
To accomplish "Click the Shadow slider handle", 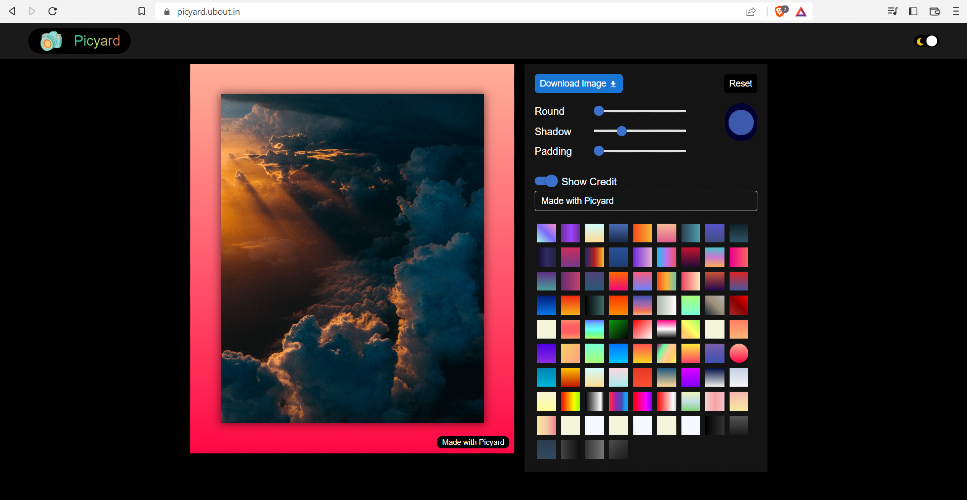I will [x=622, y=131].
